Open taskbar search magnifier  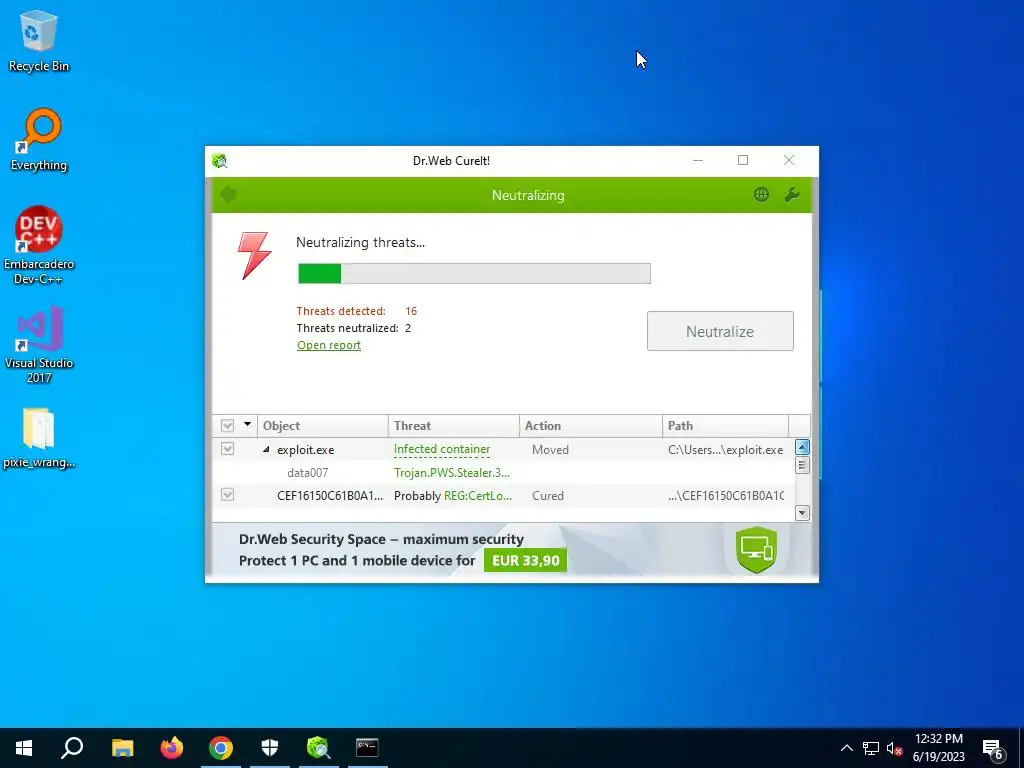(72, 748)
